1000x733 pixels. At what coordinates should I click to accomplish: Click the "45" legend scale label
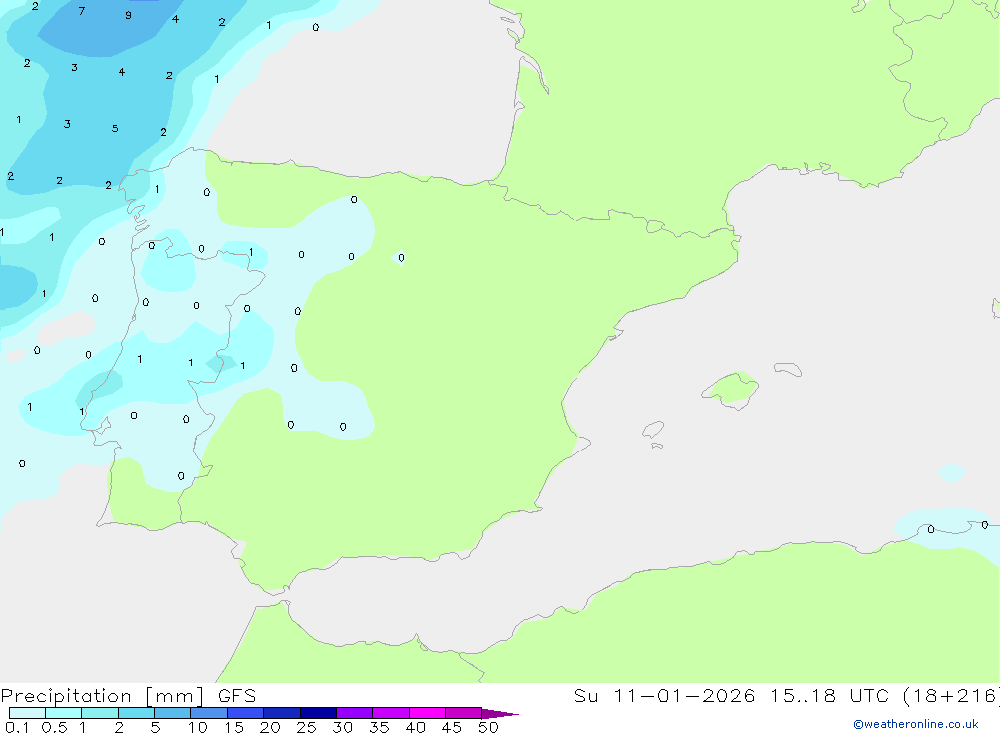coord(452,727)
